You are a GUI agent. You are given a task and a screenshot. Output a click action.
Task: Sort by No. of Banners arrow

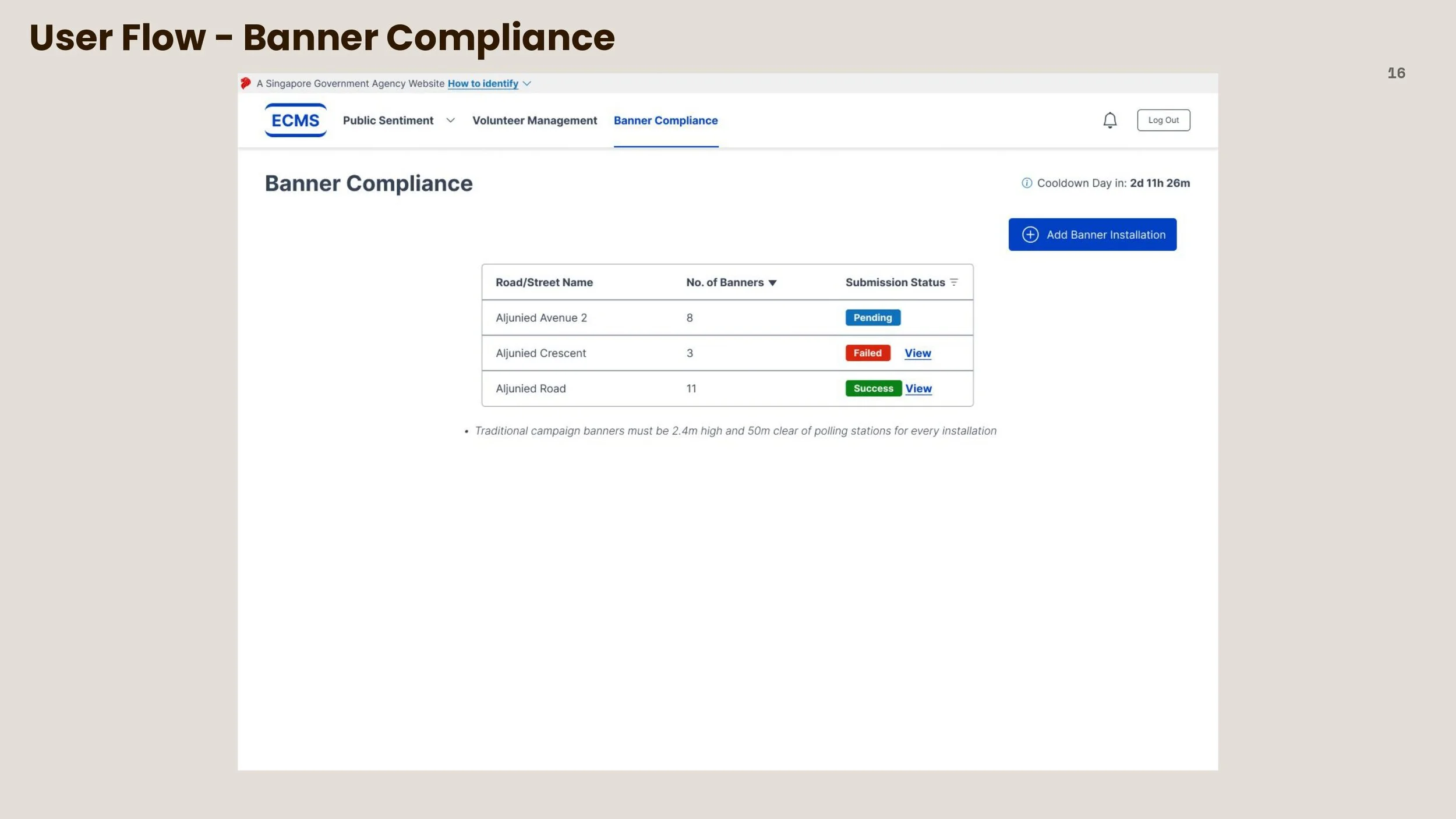pos(772,283)
